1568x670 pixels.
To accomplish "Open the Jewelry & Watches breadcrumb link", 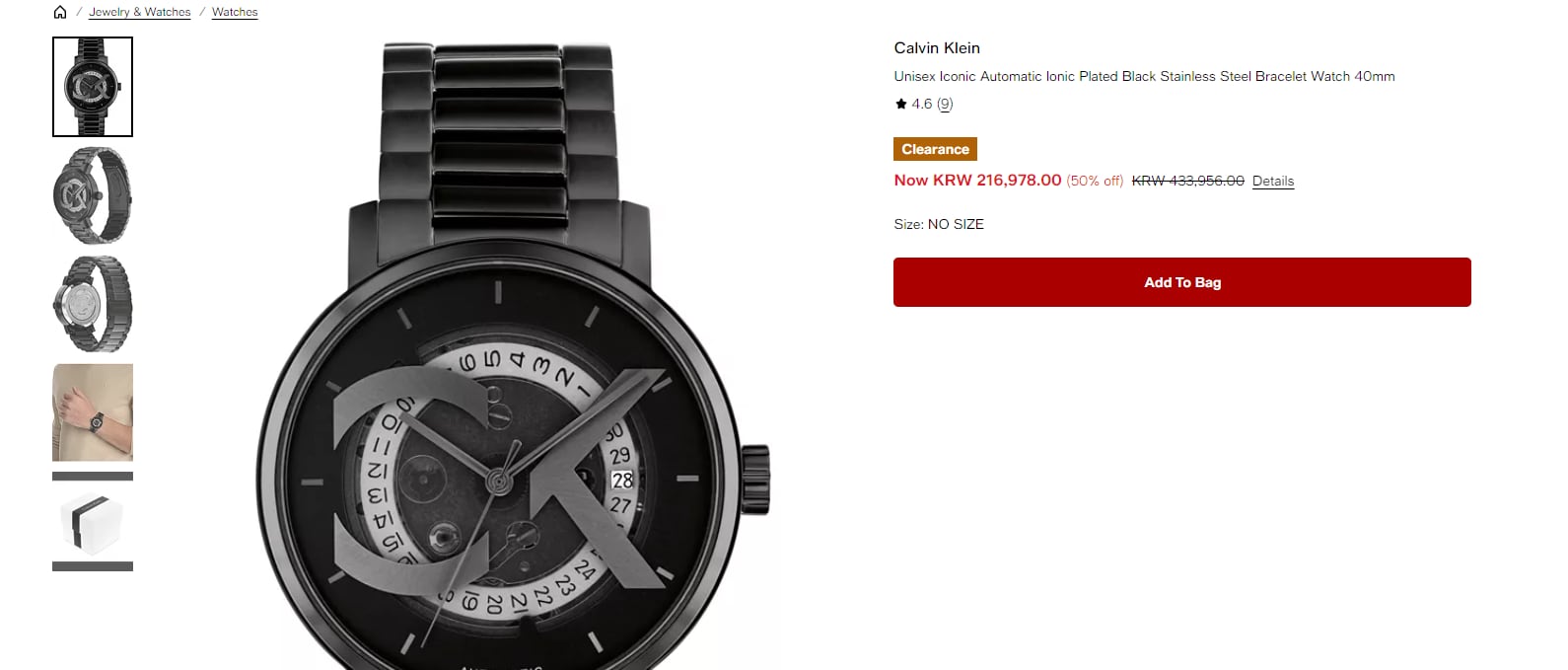I will 139,12.
